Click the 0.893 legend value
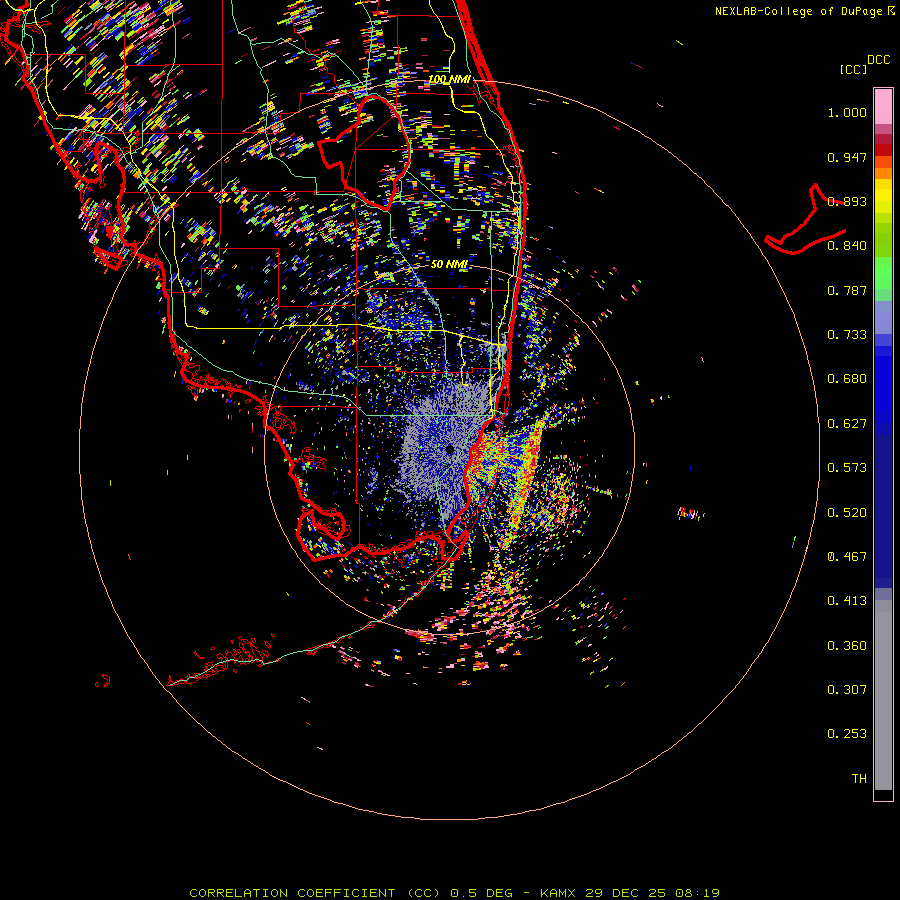Viewport: 900px width, 900px height. (847, 201)
